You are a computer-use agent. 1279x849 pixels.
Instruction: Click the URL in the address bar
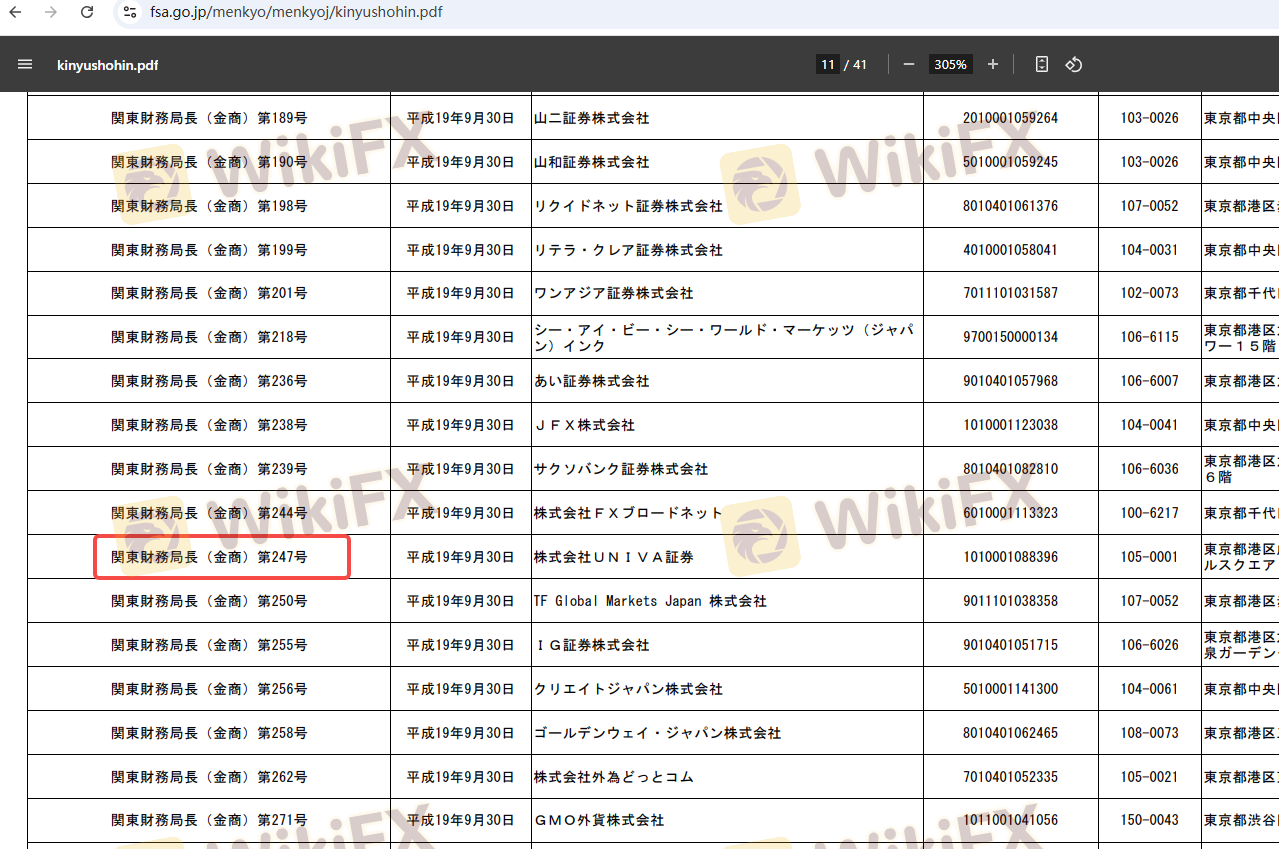pyautogui.click(x=296, y=12)
